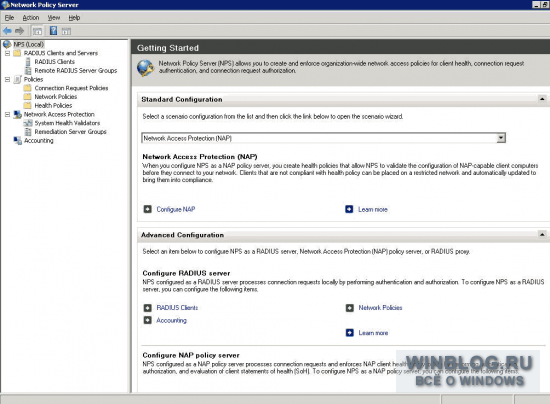Select System Health Validators tree item
The height and width of the screenshot is (404, 550).
(67, 123)
